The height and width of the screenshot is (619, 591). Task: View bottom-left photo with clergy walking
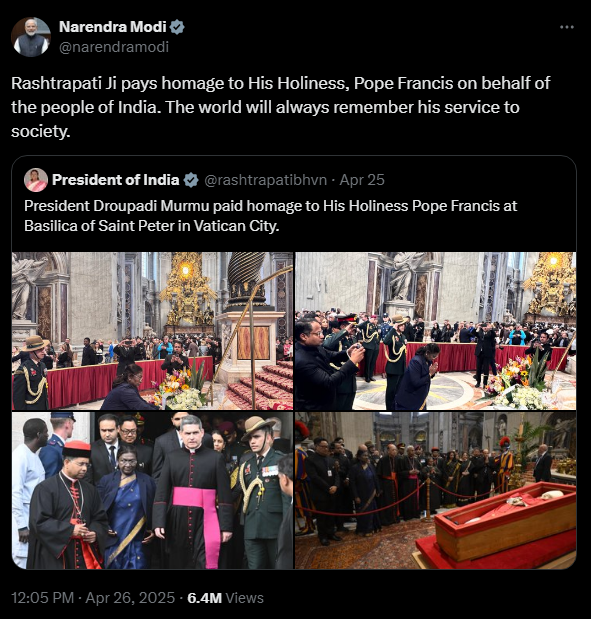click(x=152, y=490)
